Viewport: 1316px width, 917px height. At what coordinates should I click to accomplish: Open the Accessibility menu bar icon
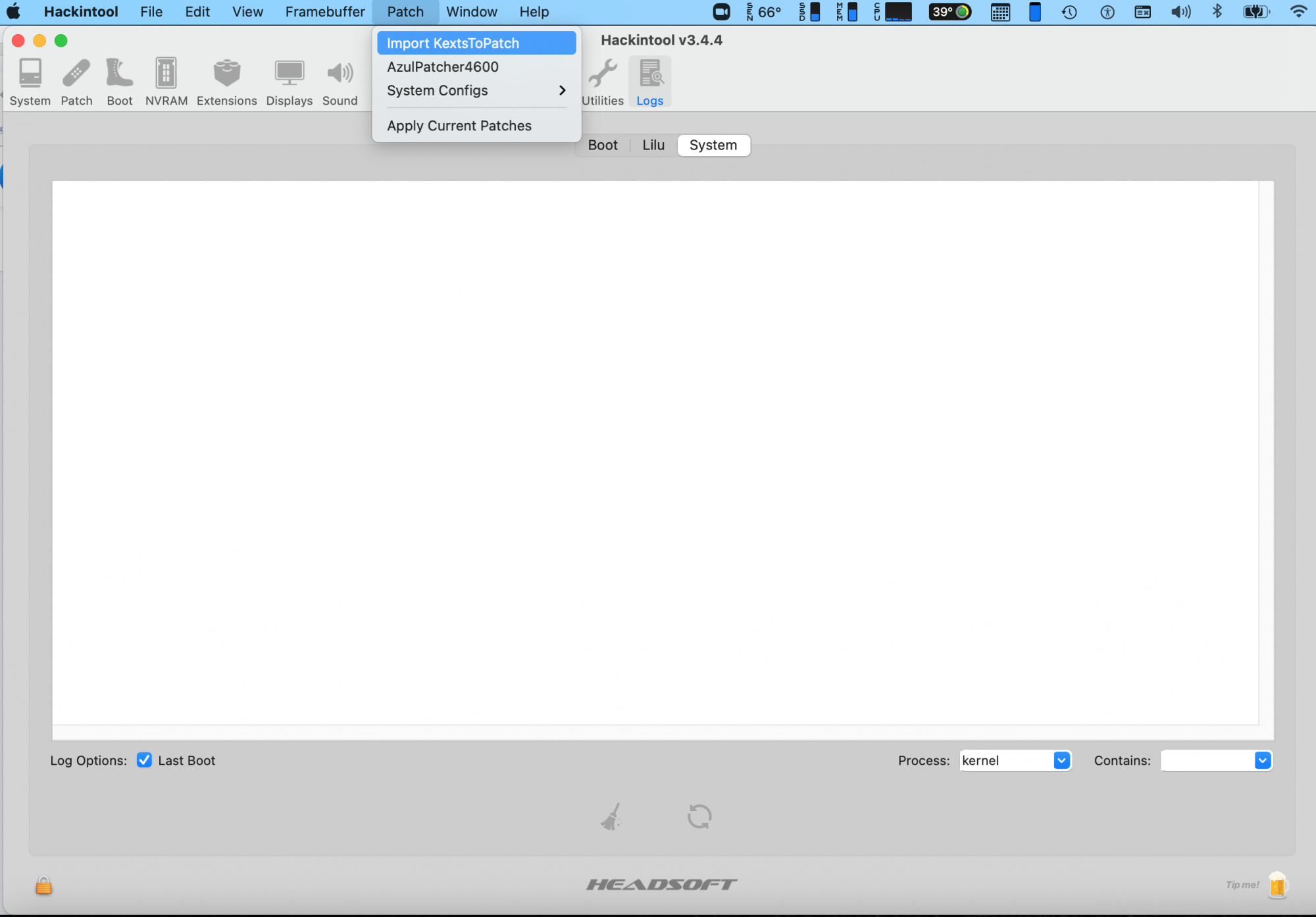coord(1107,12)
